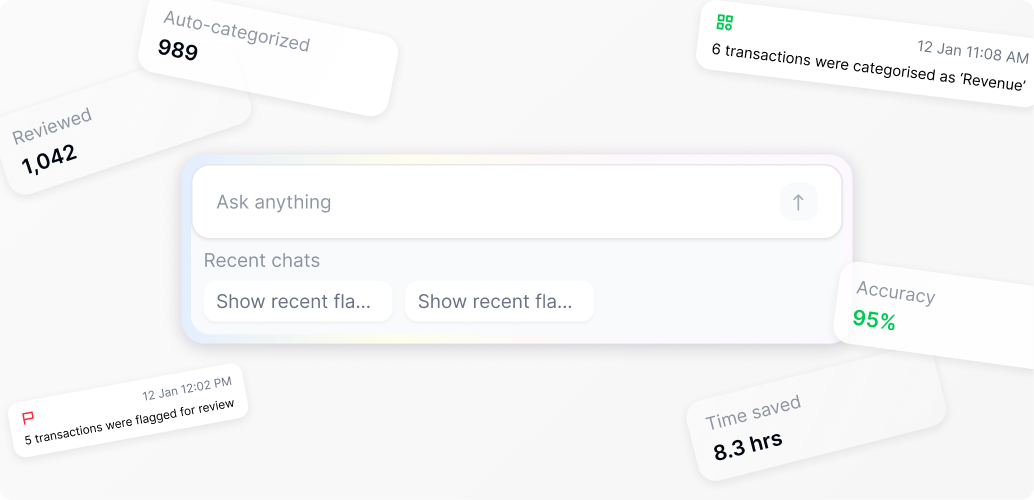Image resolution: width=1034 pixels, height=500 pixels.
Task: Select the 'Time saved' card label
Action: [753, 412]
